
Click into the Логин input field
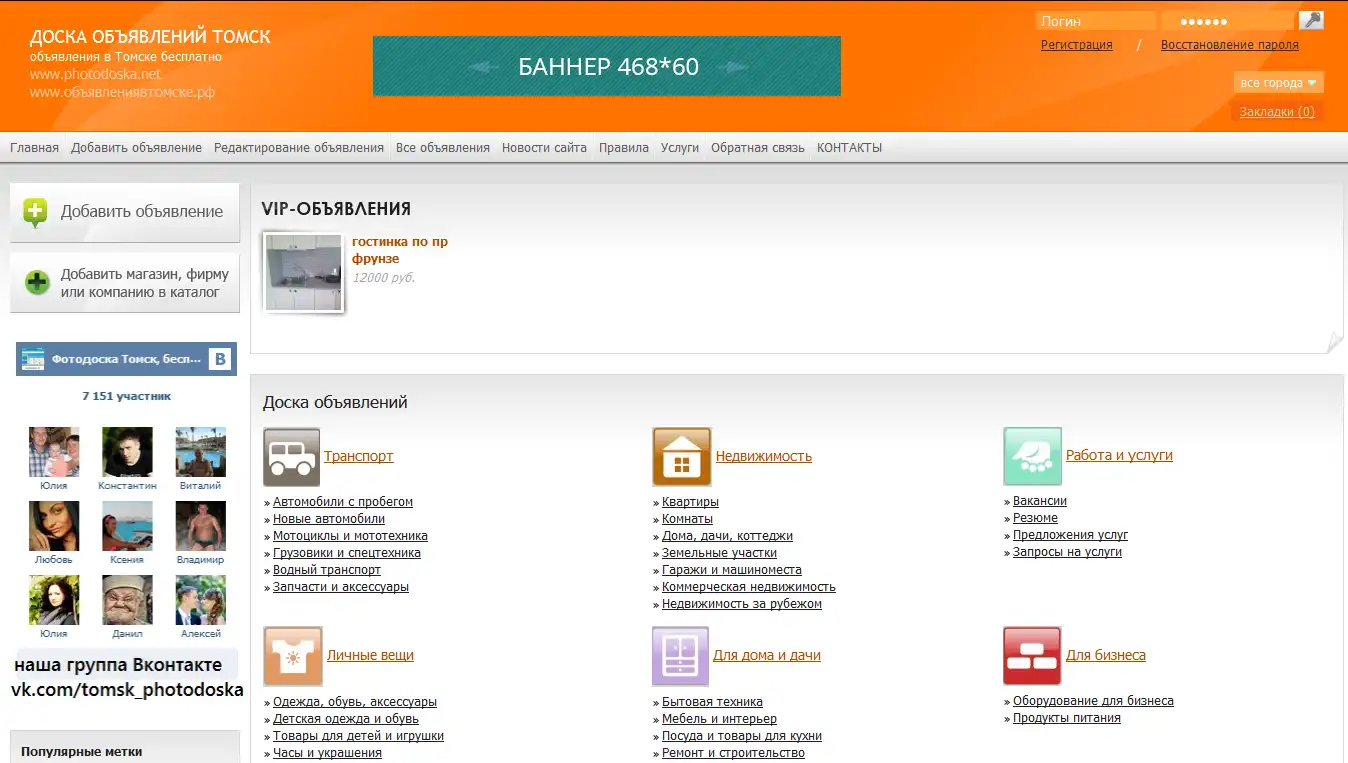pos(1095,21)
